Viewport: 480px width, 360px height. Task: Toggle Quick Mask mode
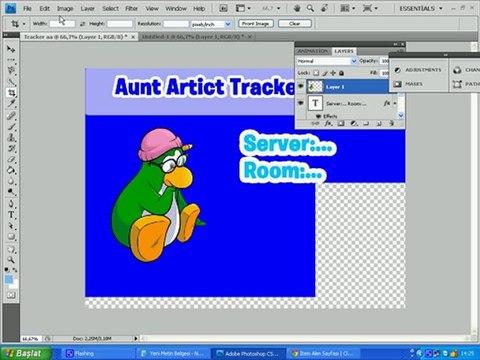pos(11,295)
